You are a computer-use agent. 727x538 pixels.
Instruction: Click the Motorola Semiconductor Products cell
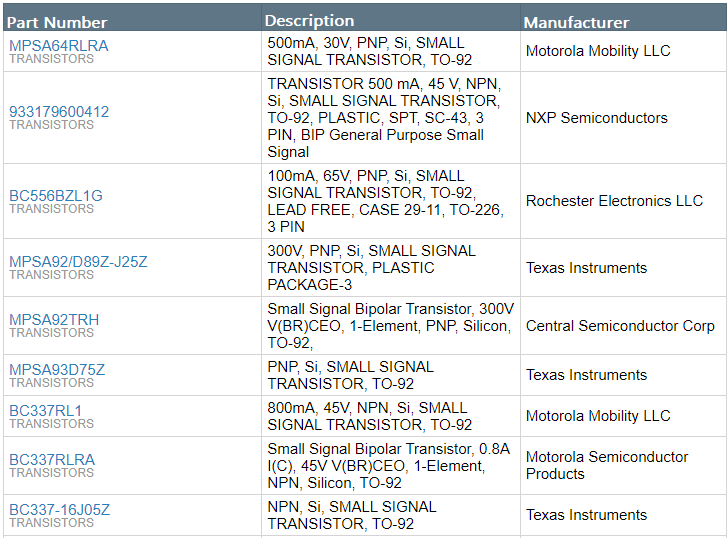coord(607,465)
